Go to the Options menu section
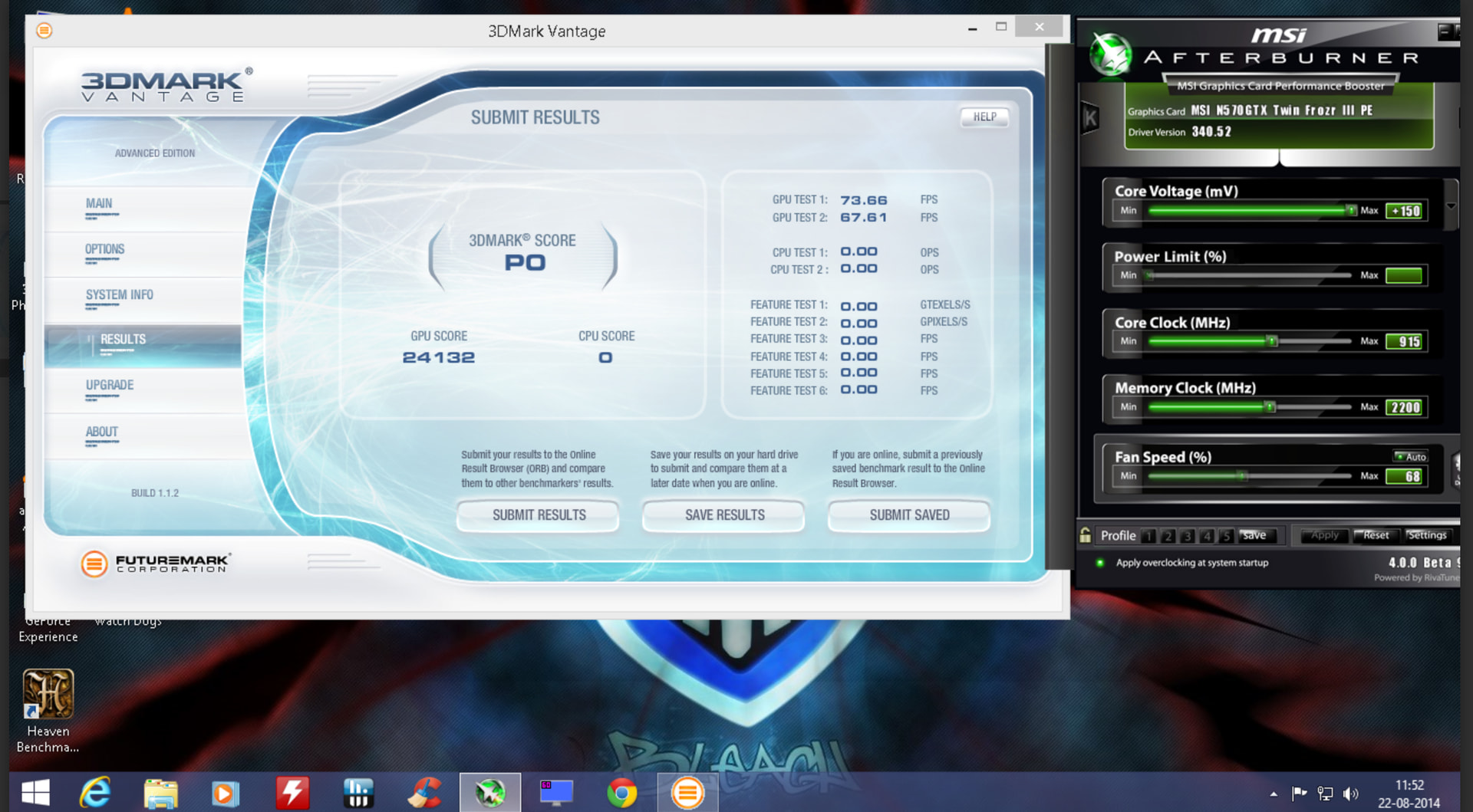 coord(104,250)
